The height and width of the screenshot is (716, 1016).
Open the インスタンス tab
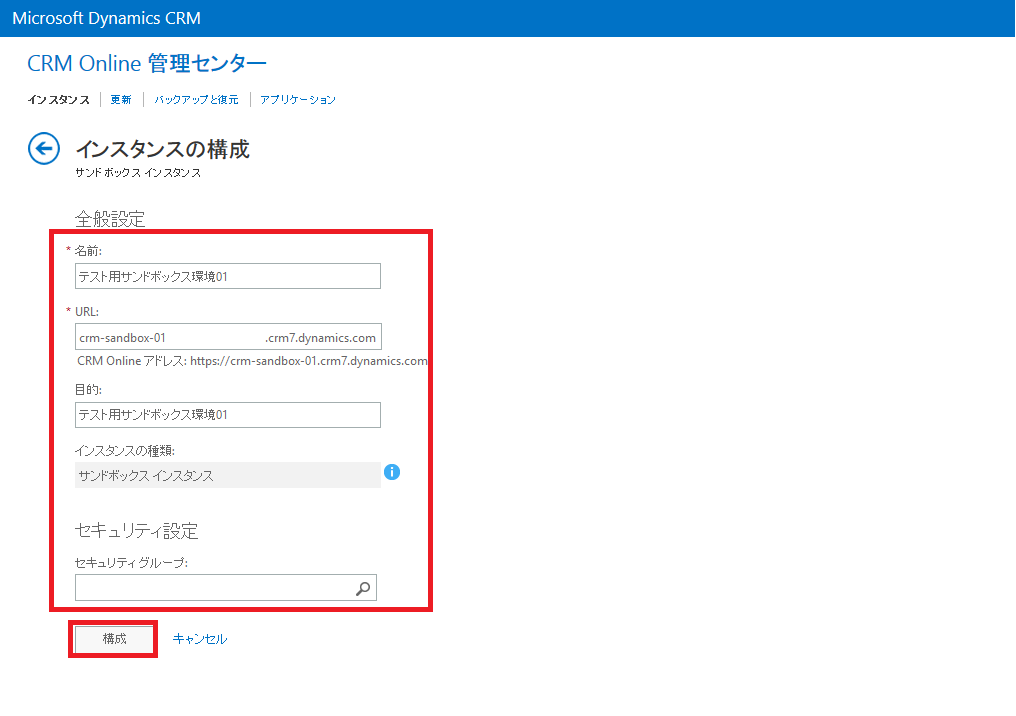tap(59, 100)
